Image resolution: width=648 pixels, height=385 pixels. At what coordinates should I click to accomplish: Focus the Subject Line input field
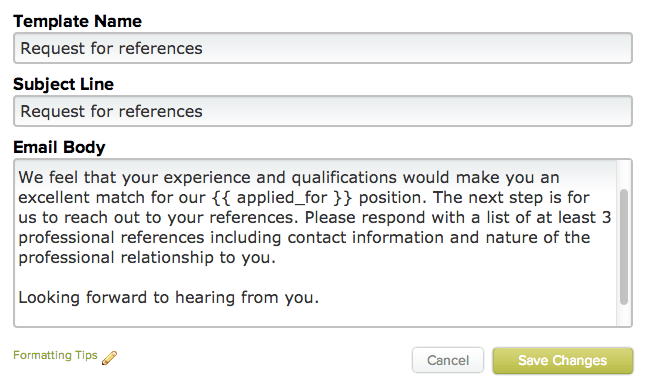click(x=323, y=111)
